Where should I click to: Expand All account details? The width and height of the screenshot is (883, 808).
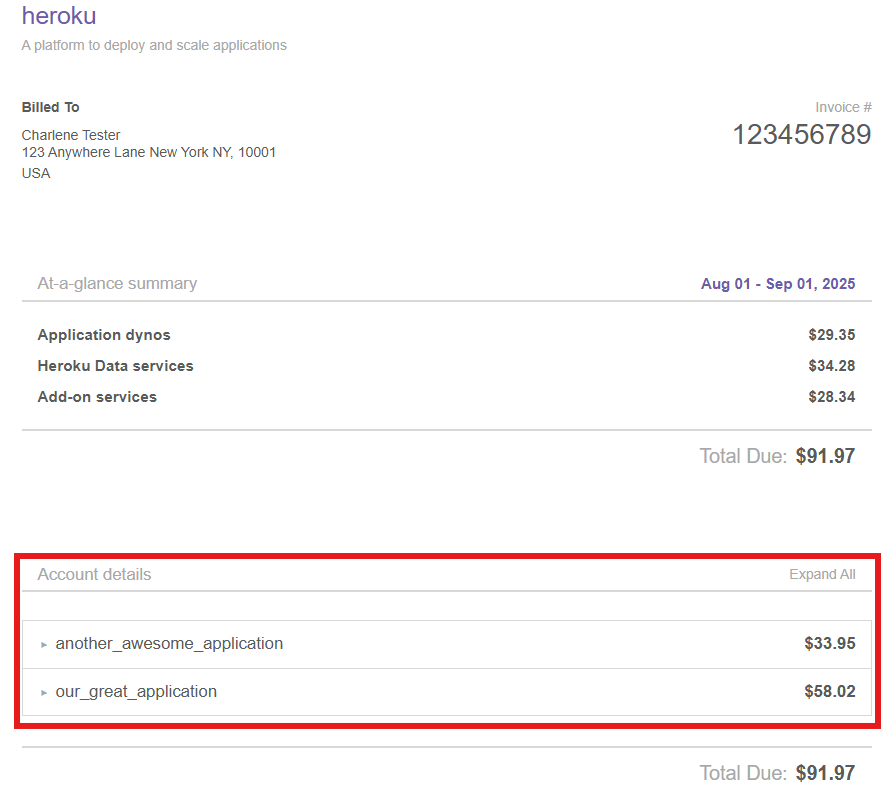click(x=822, y=574)
